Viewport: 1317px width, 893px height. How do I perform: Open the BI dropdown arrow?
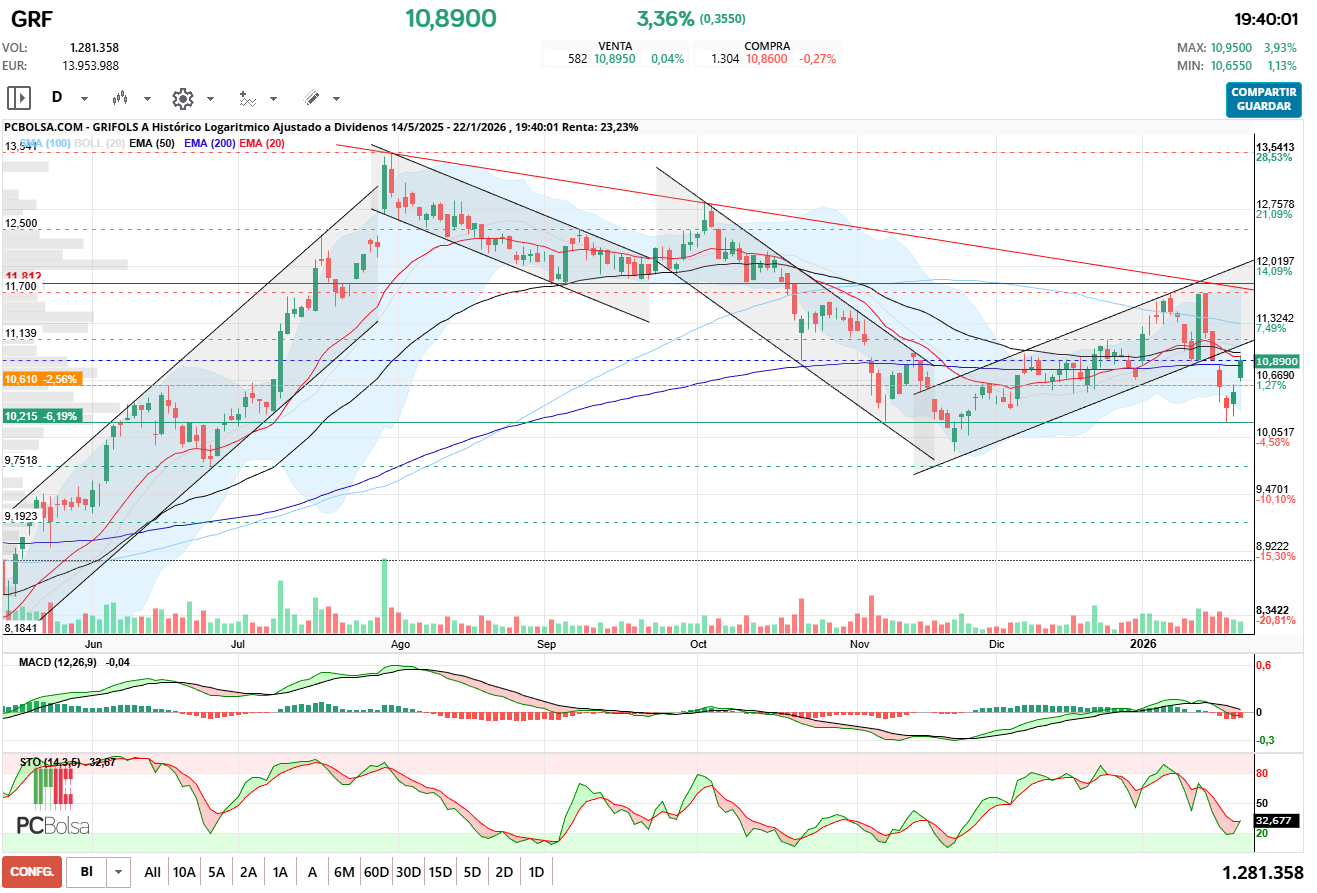119,872
